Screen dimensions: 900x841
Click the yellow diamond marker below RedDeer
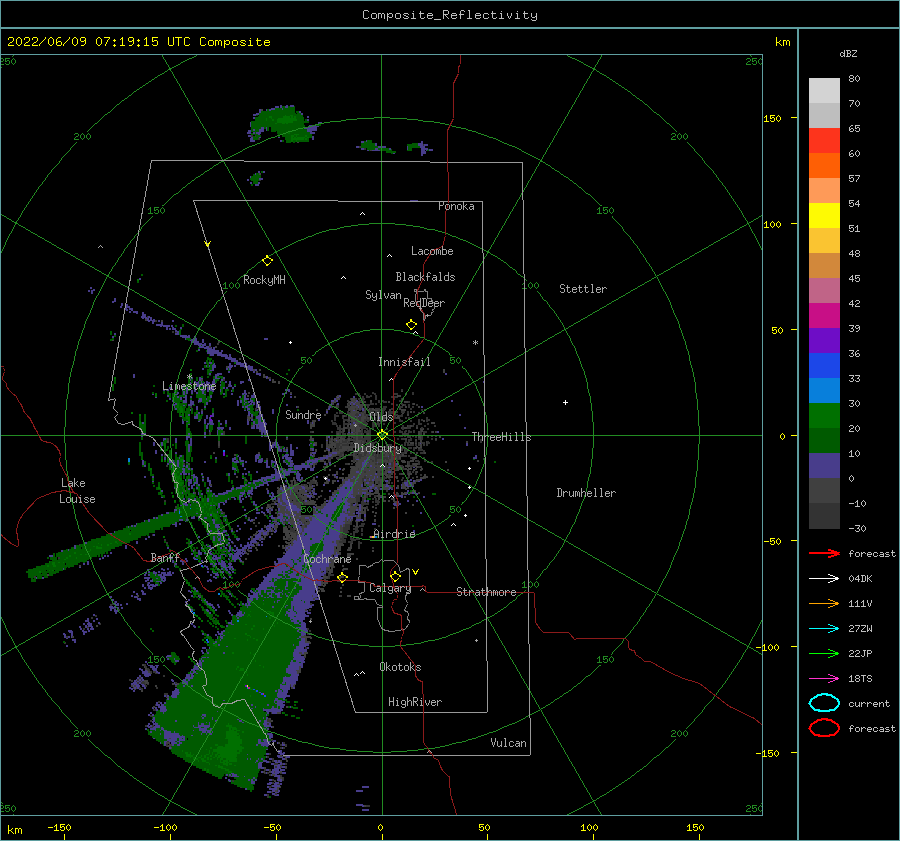(x=411, y=325)
